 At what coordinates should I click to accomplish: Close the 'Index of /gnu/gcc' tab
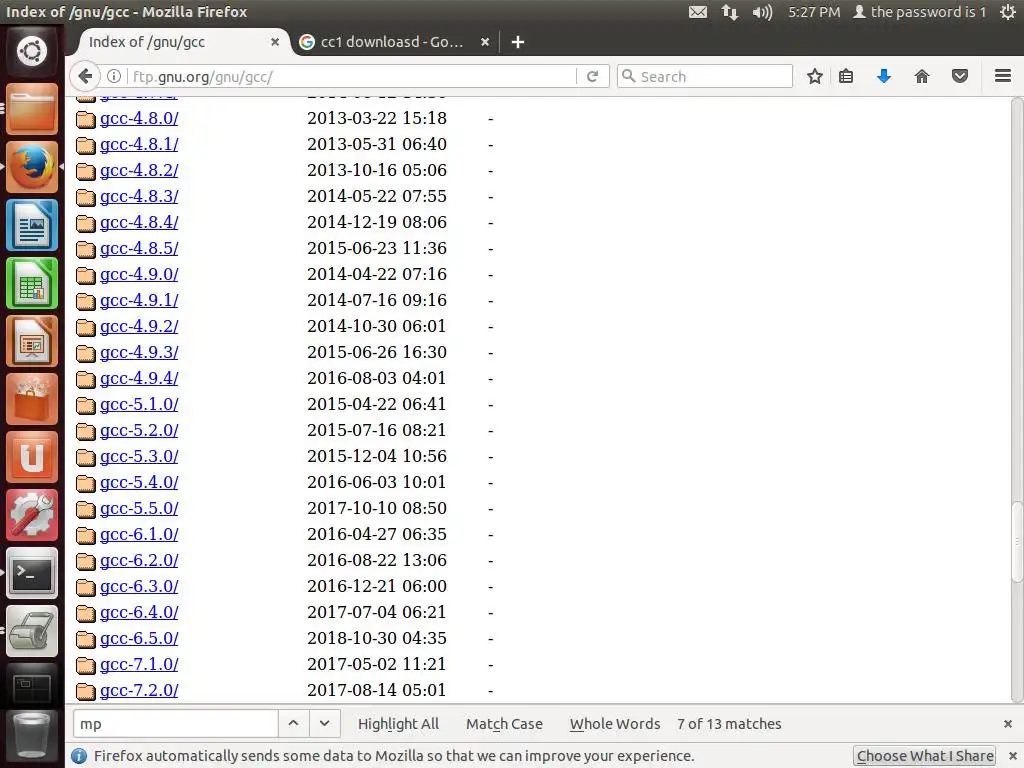tap(275, 42)
